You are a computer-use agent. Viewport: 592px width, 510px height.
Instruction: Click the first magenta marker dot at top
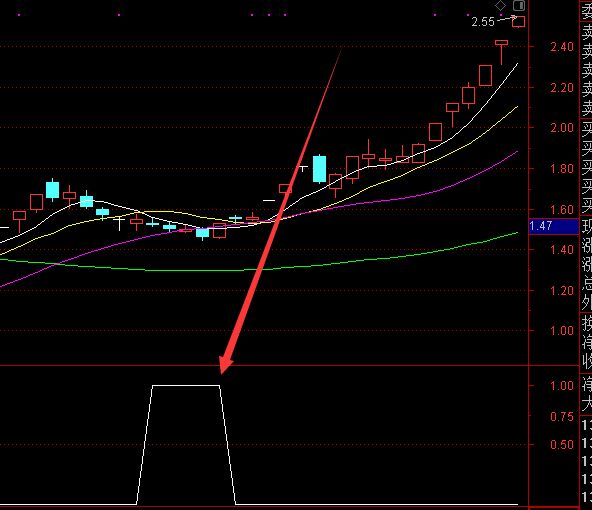coord(19,15)
